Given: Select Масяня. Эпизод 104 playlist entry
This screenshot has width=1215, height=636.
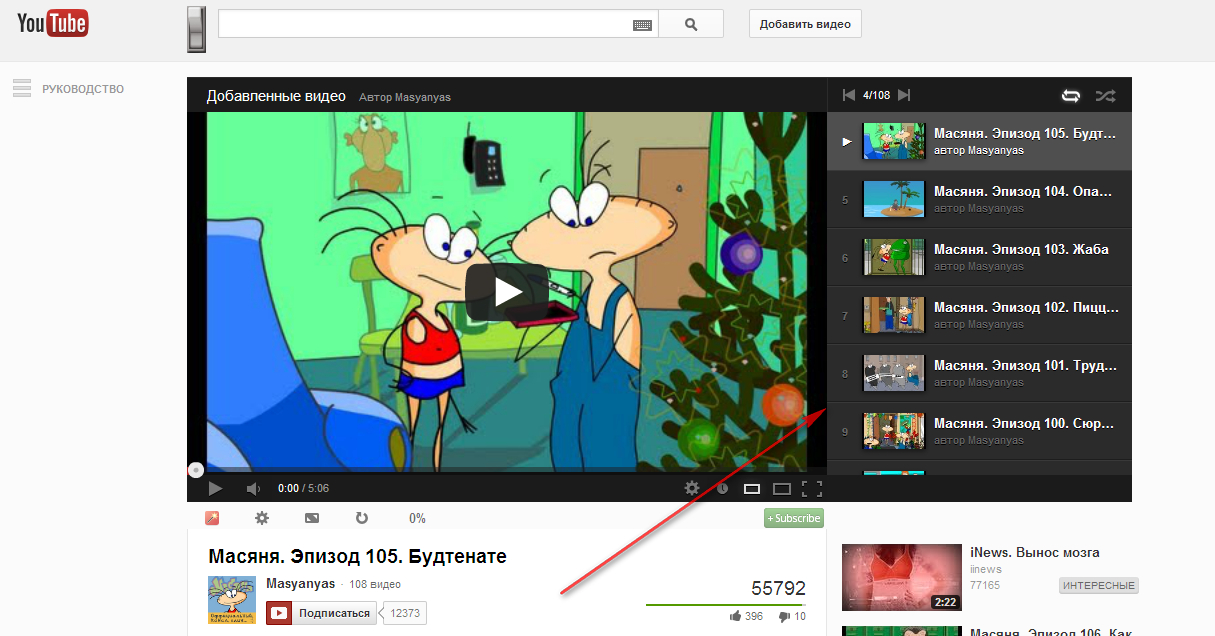Looking at the screenshot, I should pos(980,199).
